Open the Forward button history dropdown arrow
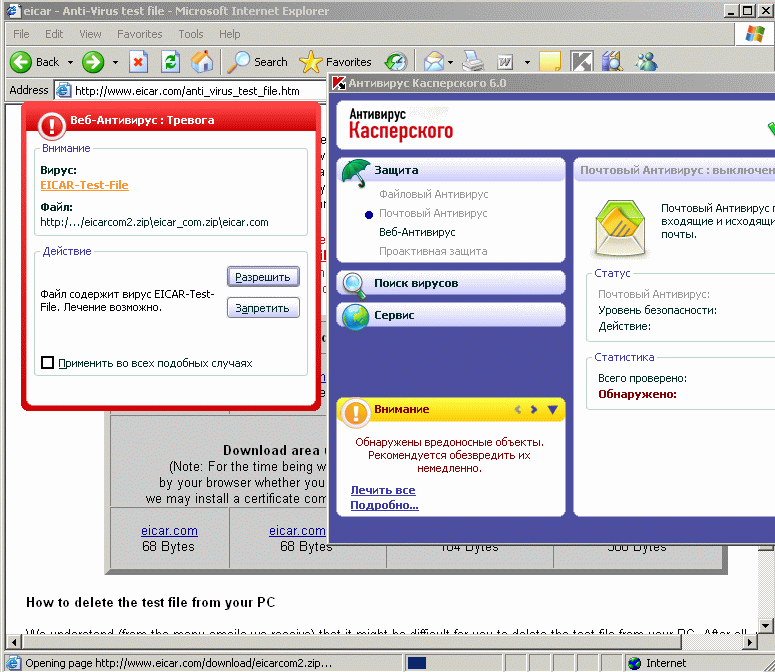 (115, 62)
